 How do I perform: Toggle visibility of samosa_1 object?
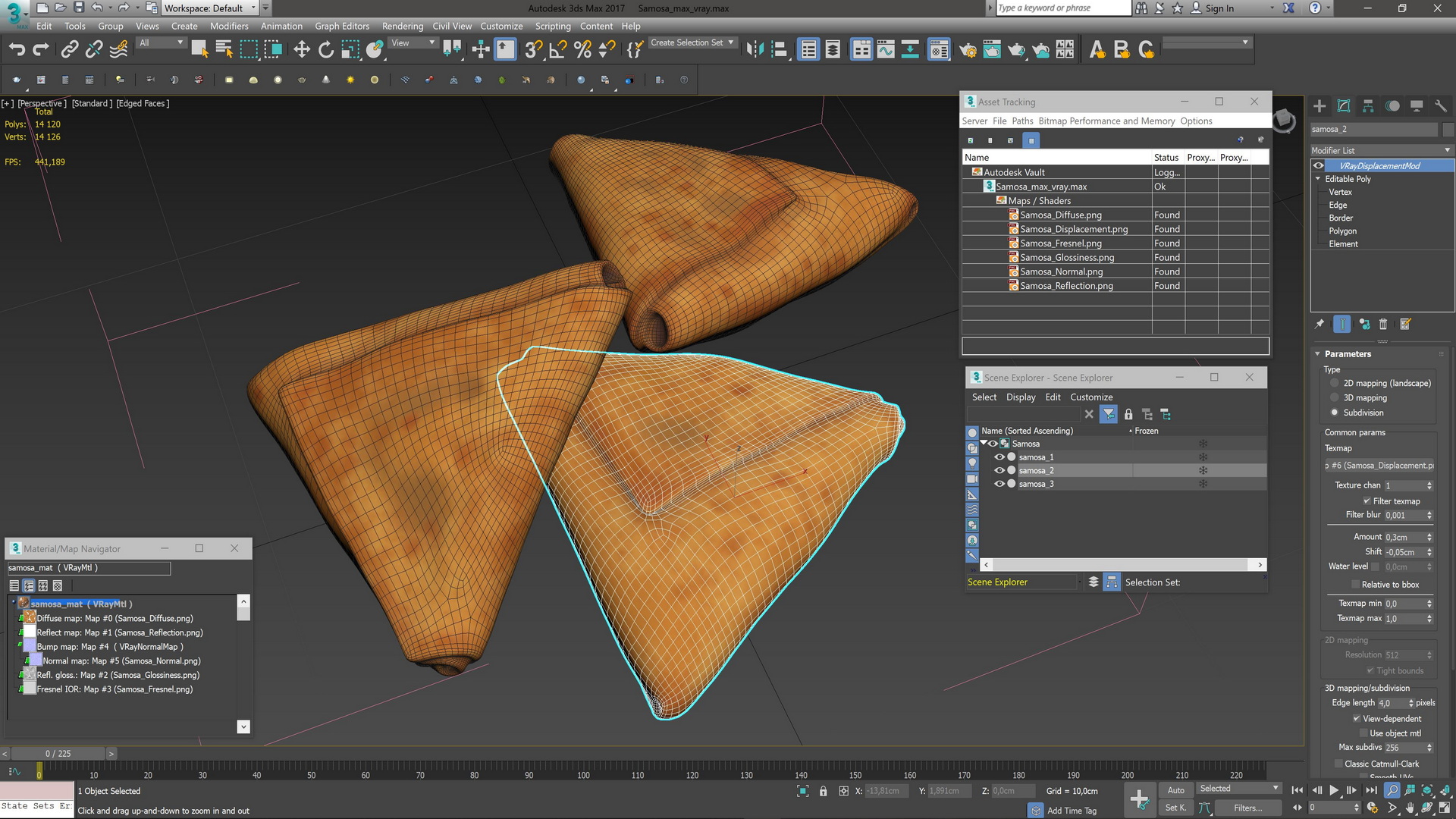click(999, 457)
